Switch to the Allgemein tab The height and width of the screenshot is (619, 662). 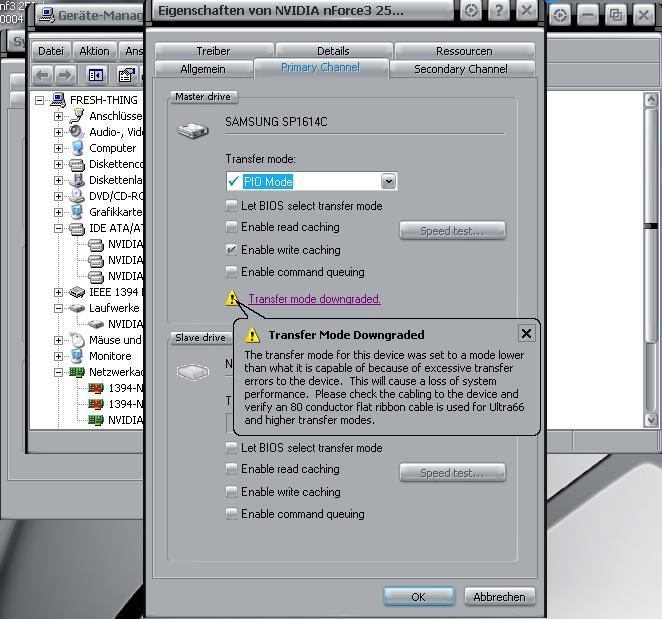point(203,69)
